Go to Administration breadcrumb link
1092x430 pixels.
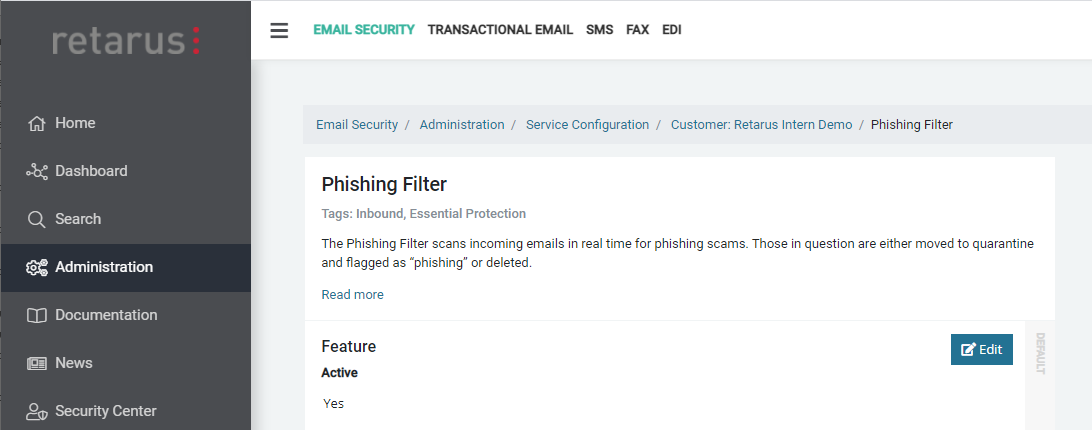[462, 125]
